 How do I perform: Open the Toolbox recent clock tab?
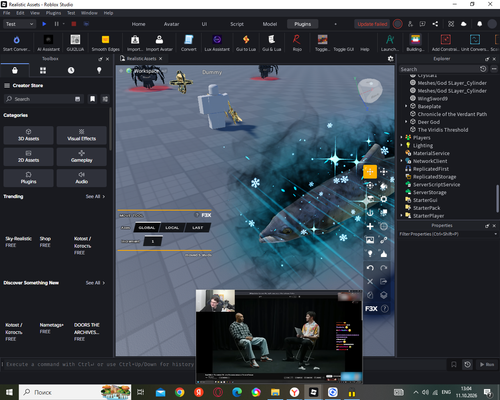tap(71, 70)
